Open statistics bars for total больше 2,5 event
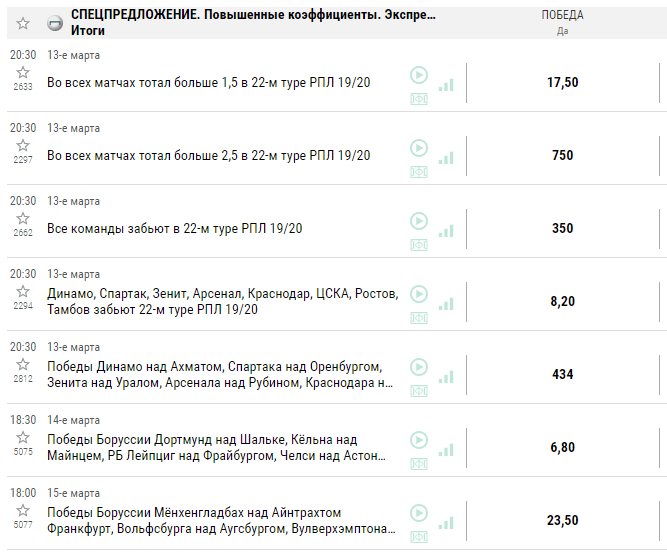667x556 pixels. coord(445,158)
